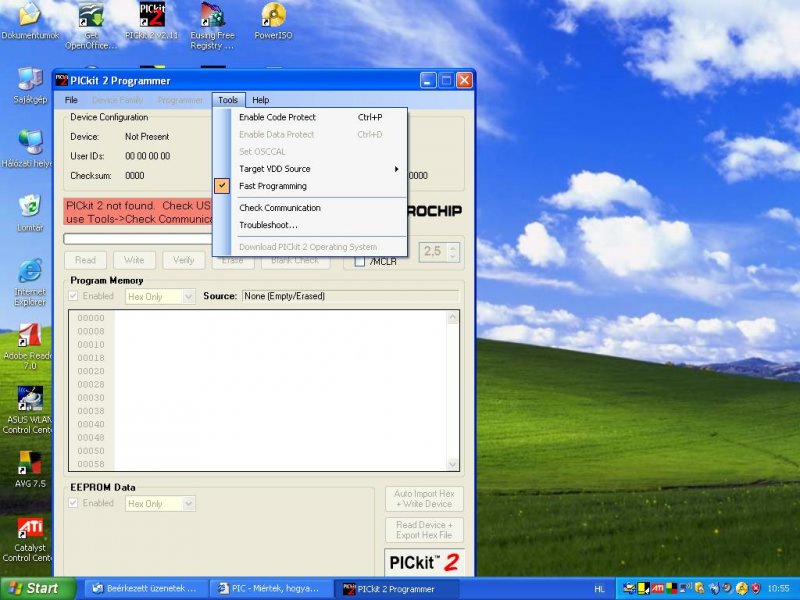This screenshot has height=600, width=800.
Task: Open the Help menu
Action: pos(260,100)
